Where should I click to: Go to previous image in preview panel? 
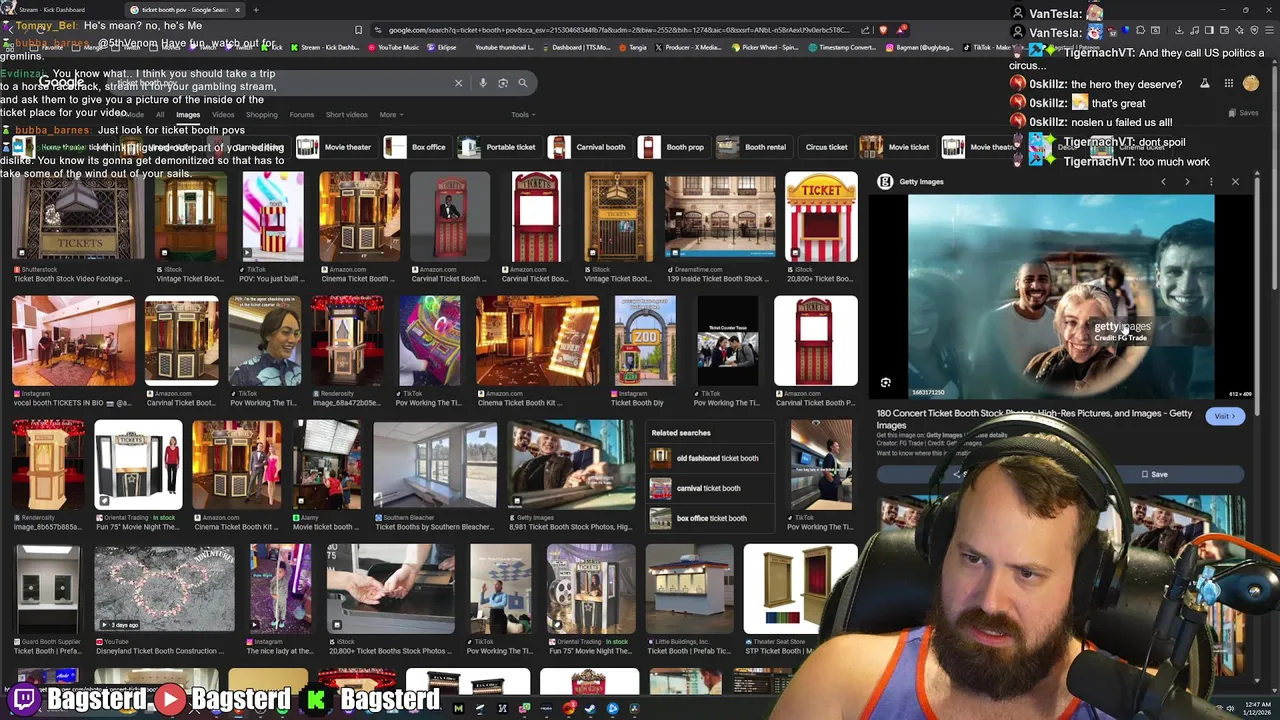(1163, 182)
